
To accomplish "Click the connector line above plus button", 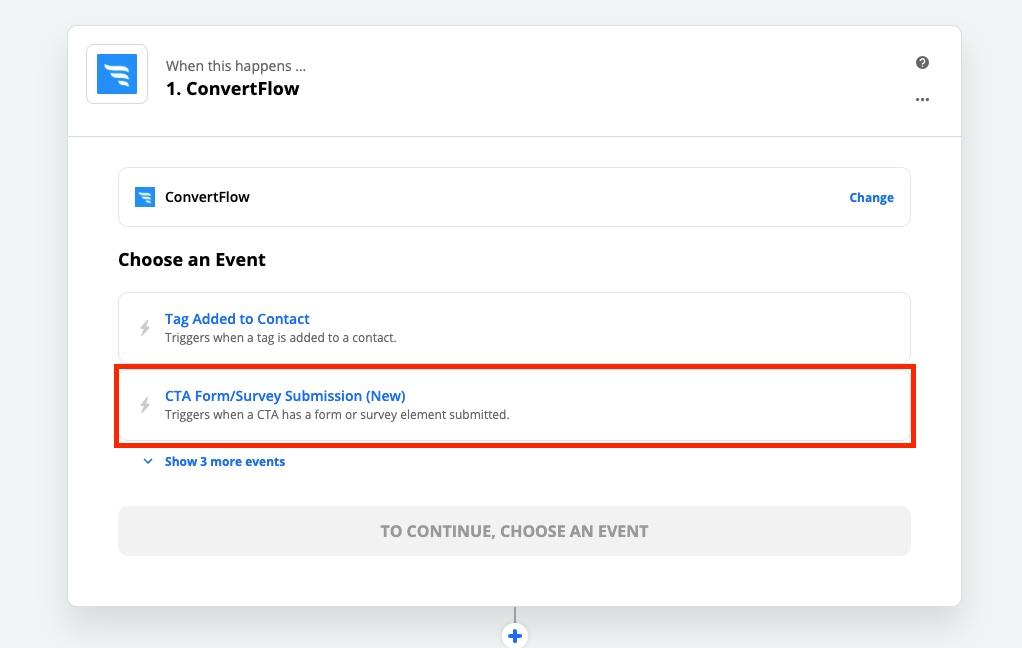I will pyautogui.click(x=515, y=615).
